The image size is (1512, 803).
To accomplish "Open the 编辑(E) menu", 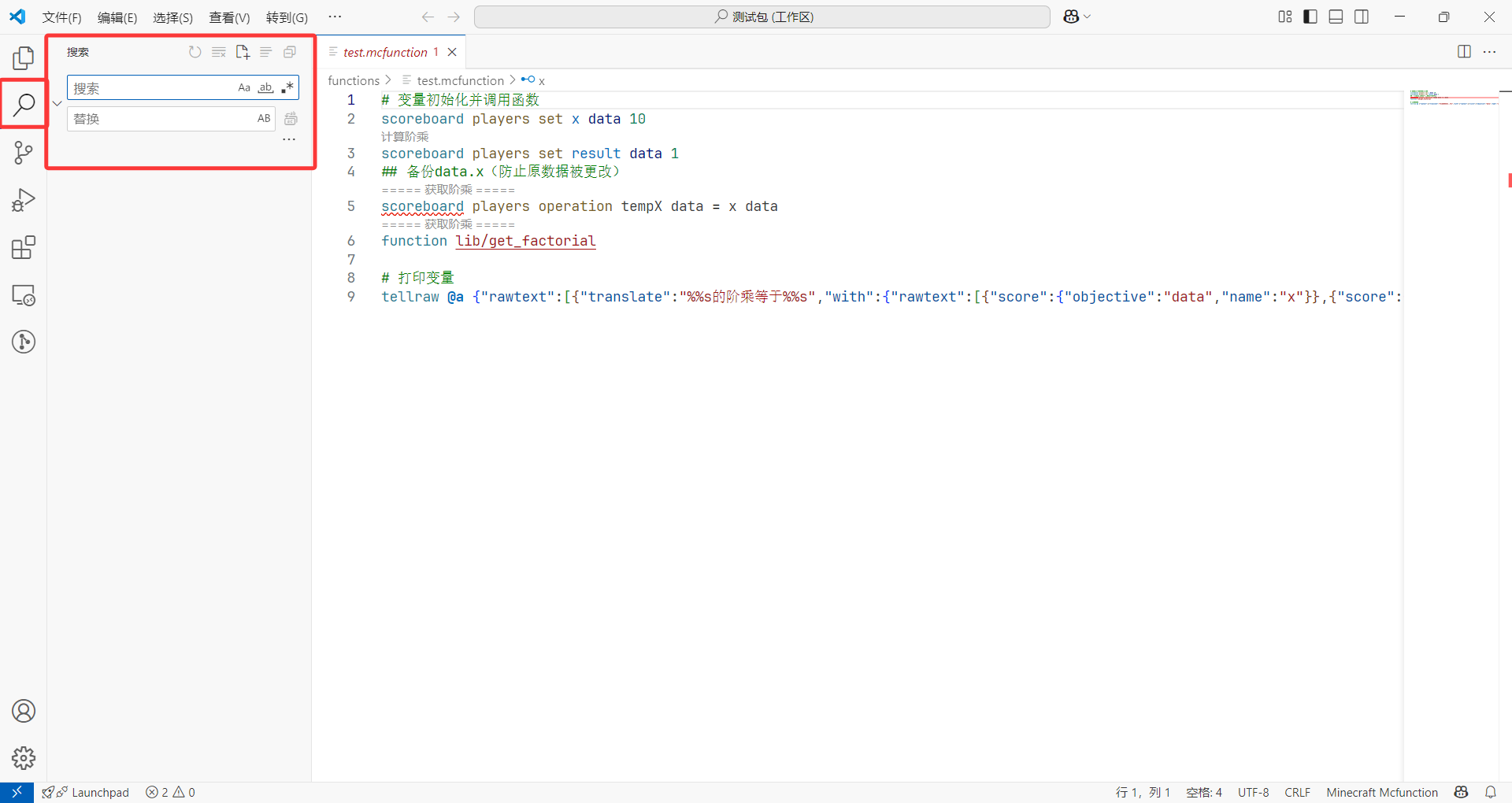I will coord(117,17).
